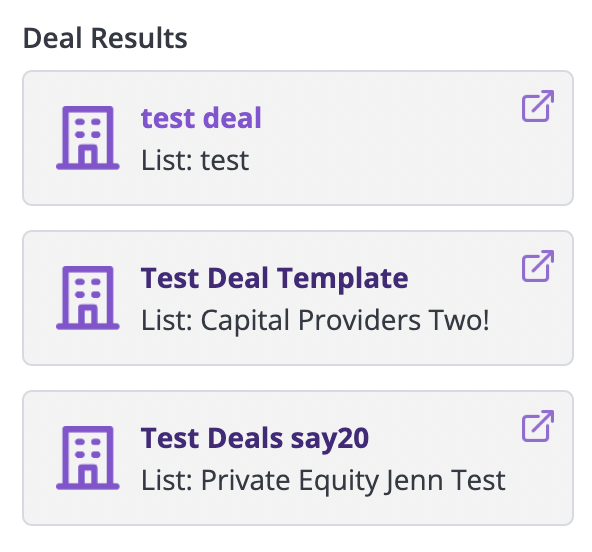Select the Test Deals say20 result card
The height and width of the screenshot is (552, 592).
[298, 458]
